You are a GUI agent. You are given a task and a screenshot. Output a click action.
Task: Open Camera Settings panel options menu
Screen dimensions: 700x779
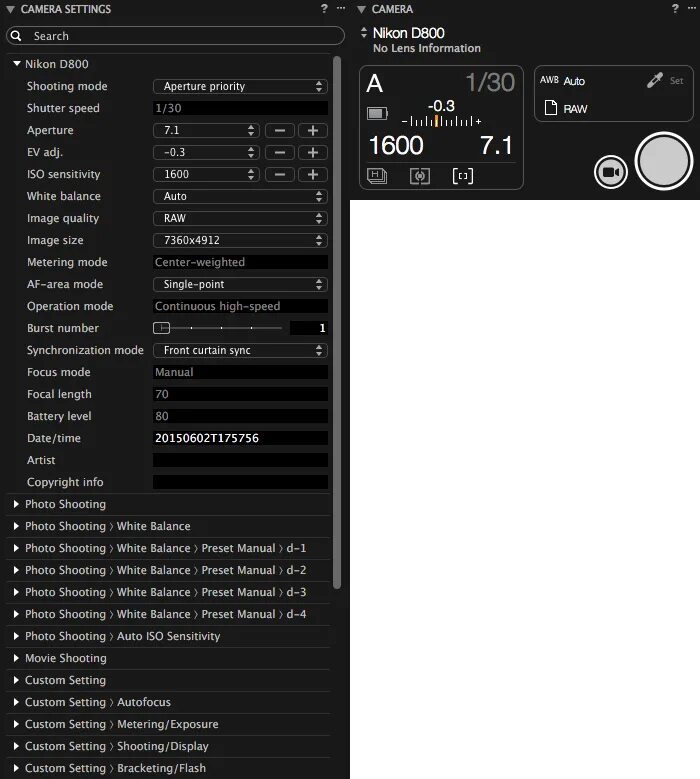click(341, 8)
